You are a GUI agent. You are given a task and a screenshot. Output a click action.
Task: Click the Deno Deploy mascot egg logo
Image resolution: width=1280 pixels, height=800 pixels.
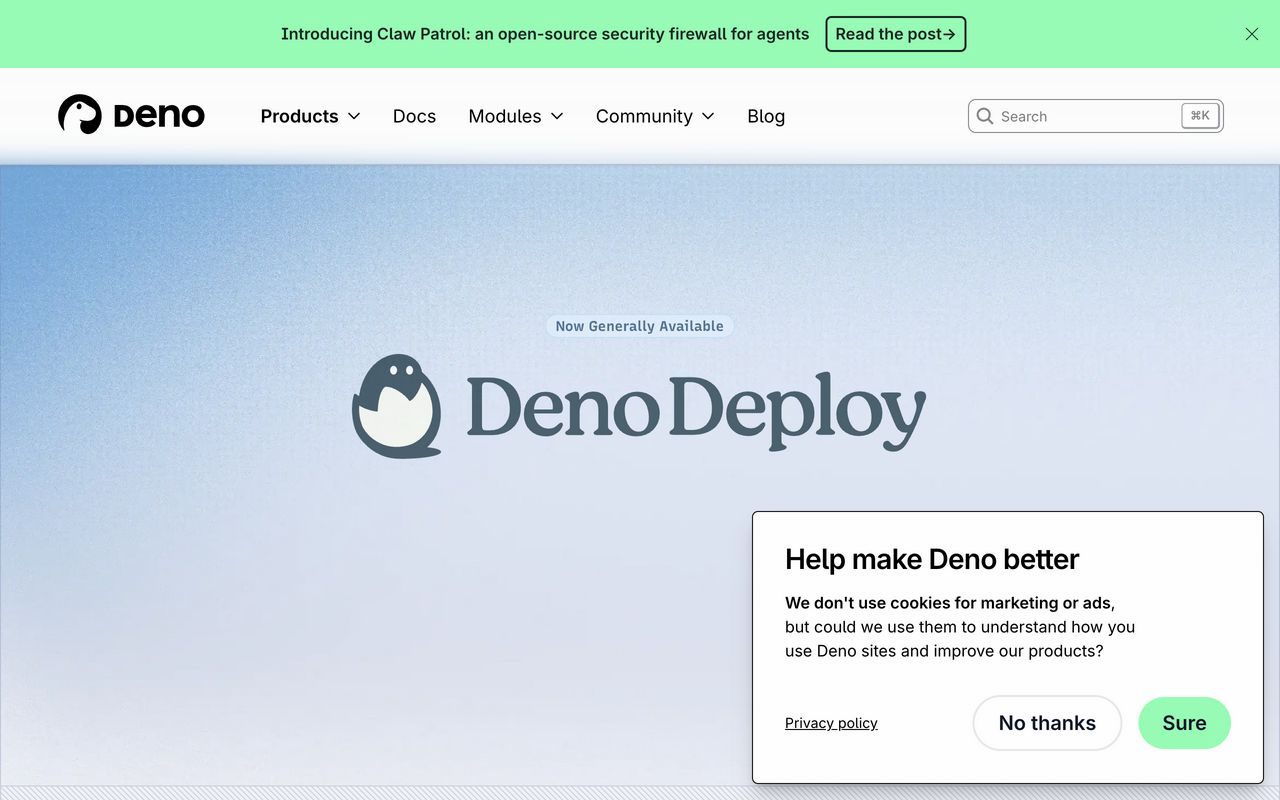click(397, 405)
